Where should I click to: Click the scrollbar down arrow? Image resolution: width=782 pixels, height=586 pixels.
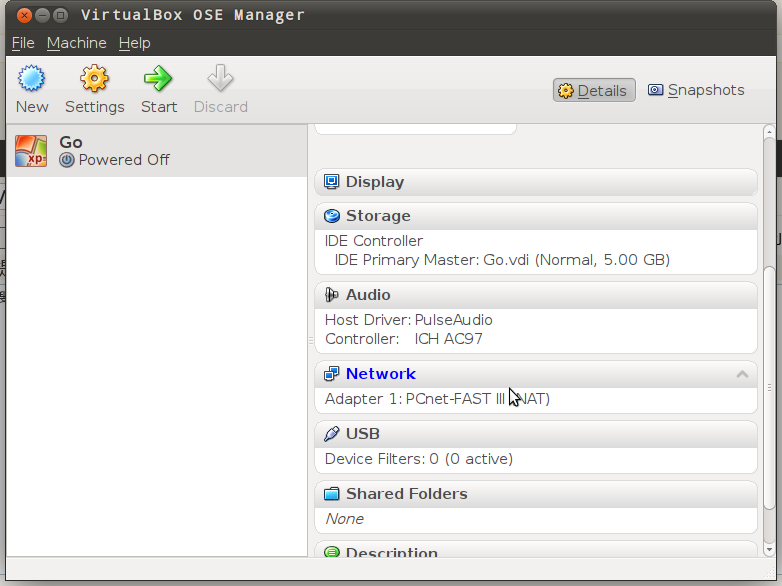[770, 550]
